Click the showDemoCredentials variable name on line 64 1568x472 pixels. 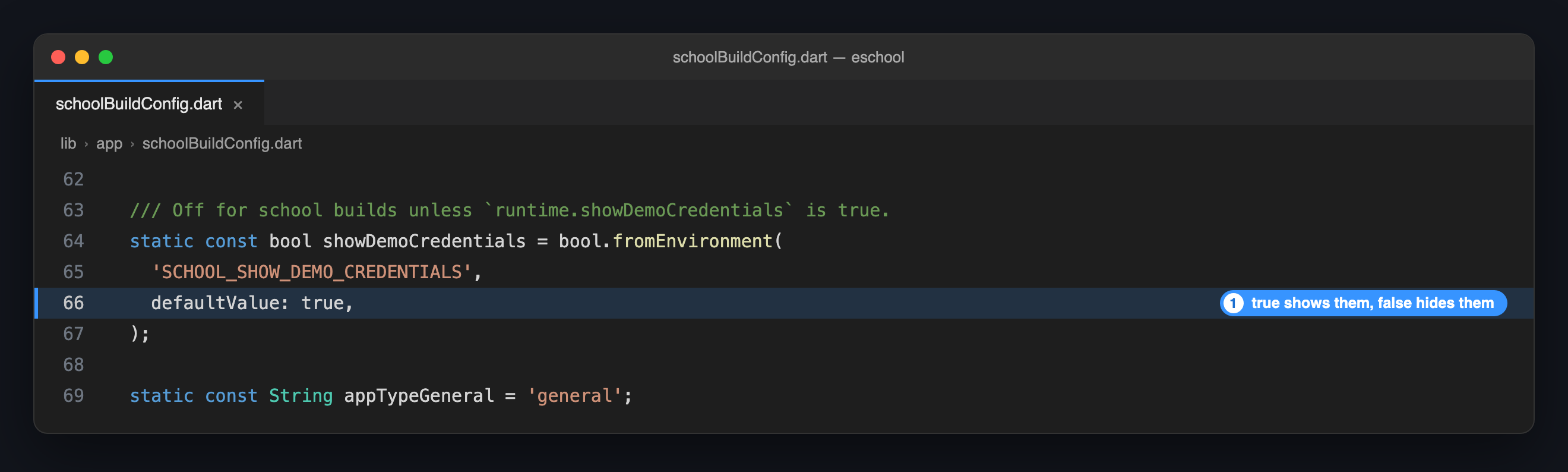pos(423,241)
